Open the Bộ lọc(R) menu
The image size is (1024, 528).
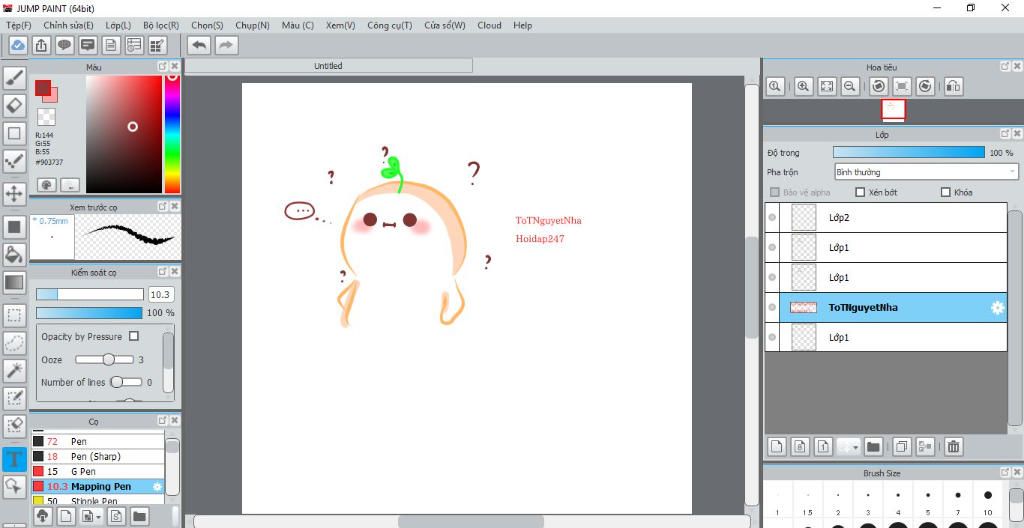coord(161,25)
